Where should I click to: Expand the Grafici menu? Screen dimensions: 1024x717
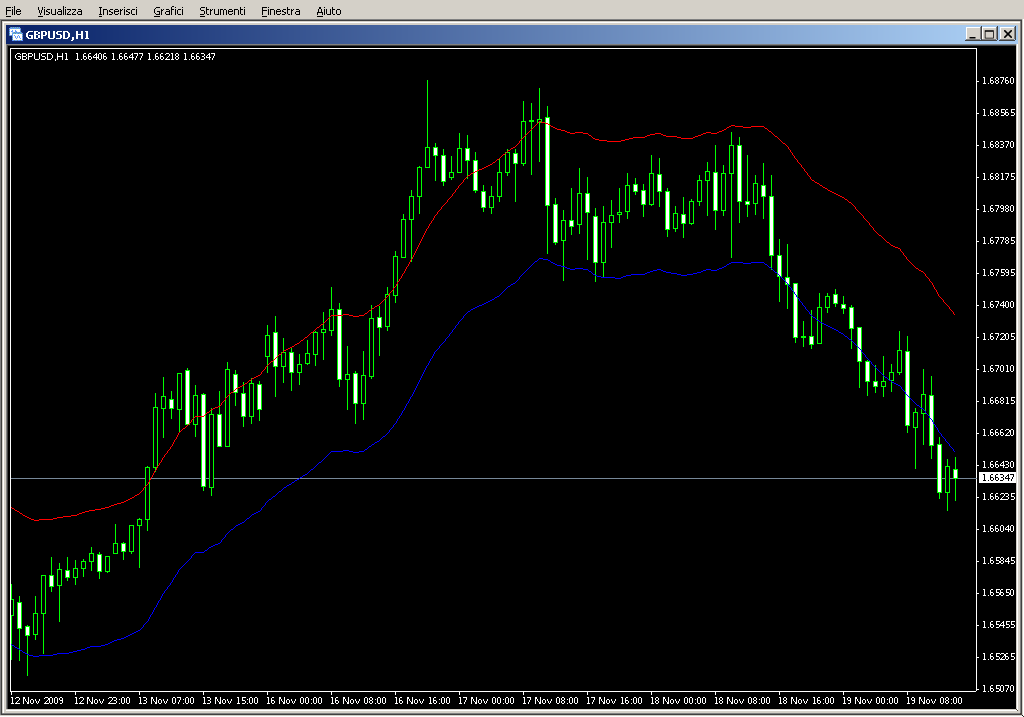168,11
